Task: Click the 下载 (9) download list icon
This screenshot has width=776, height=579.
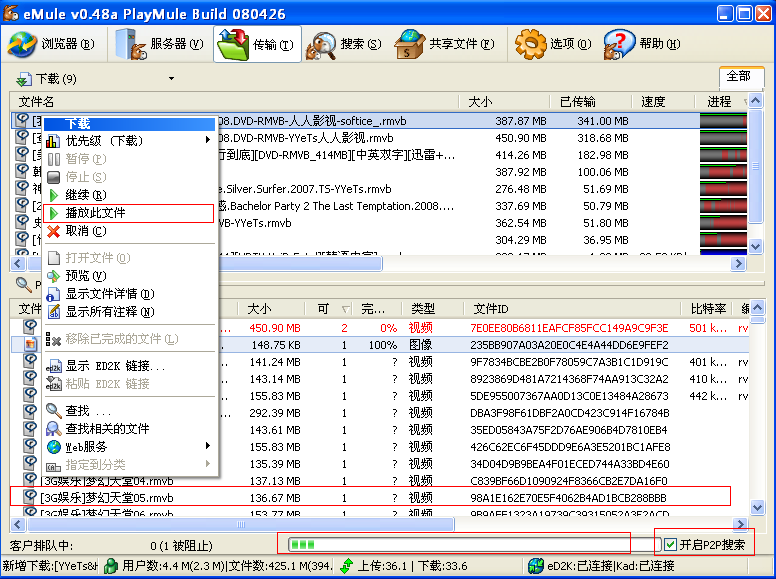Action: click(x=24, y=79)
